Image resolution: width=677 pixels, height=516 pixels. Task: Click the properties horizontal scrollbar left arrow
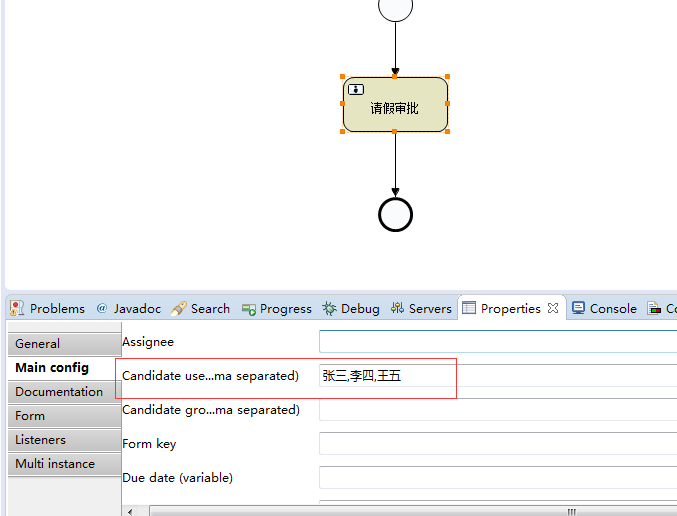[x=130, y=512]
